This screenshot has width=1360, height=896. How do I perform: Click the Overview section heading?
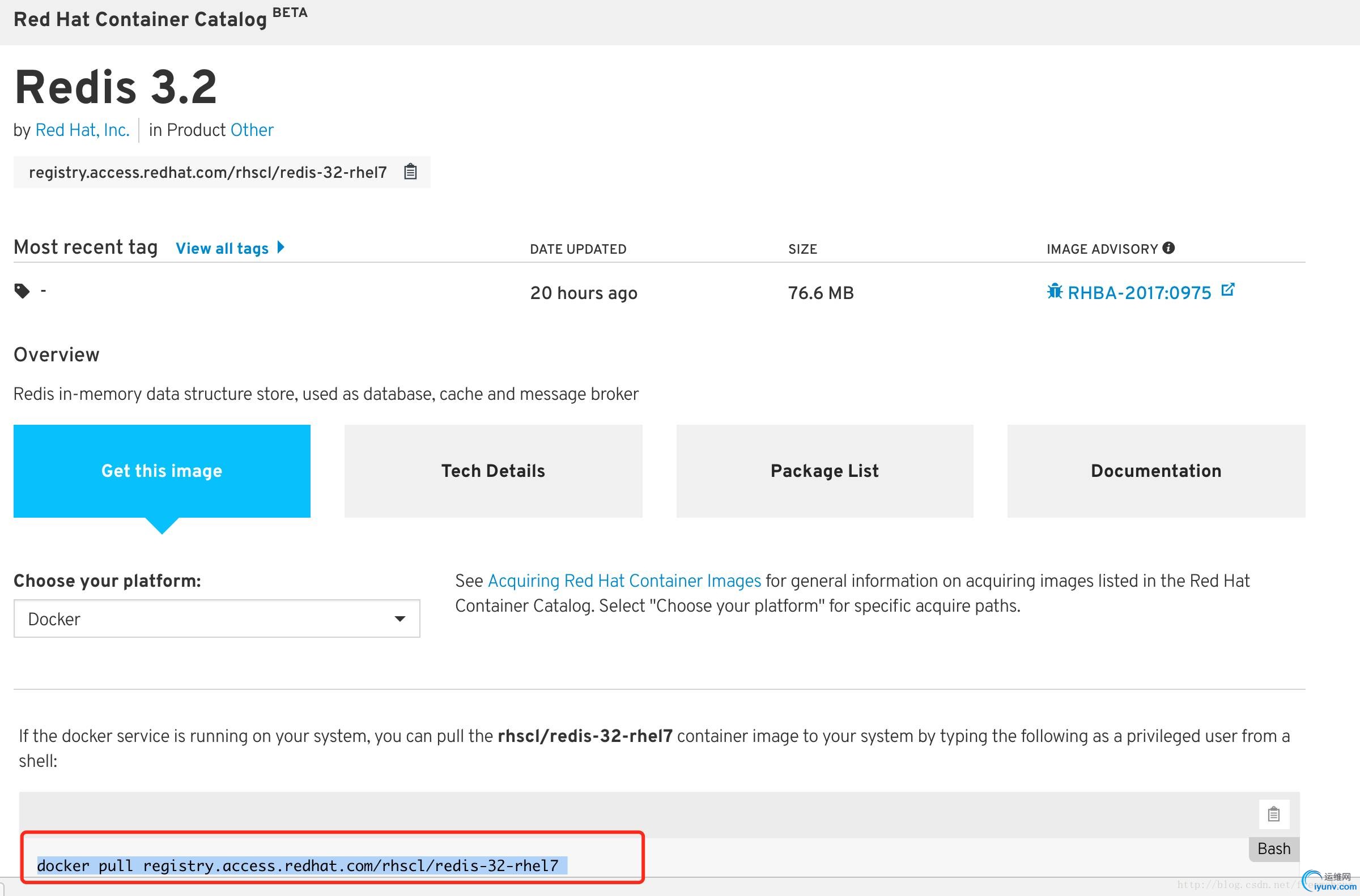pos(57,355)
